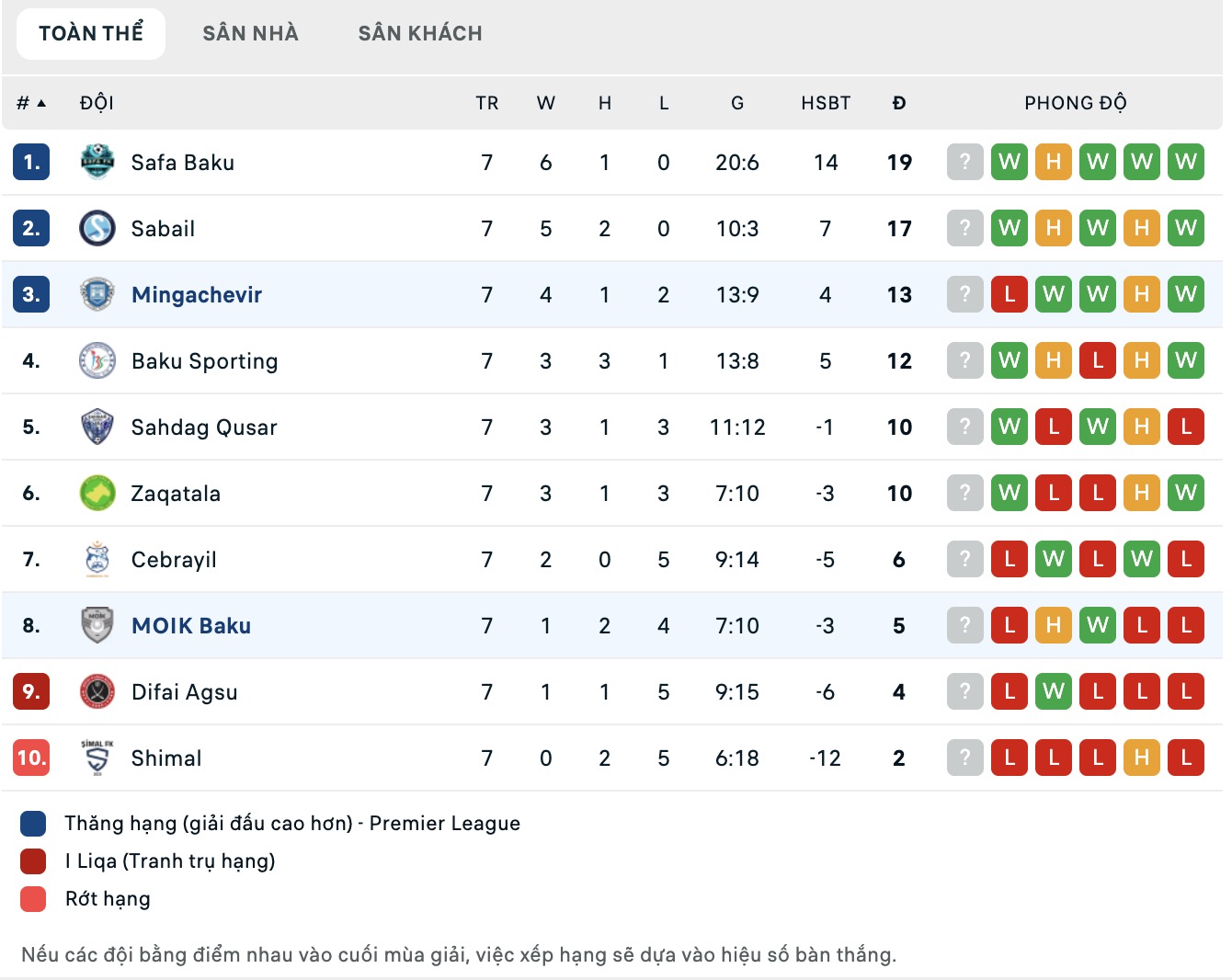Open the Baku Sporting crest icon

pyautogui.click(x=97, y=360)
